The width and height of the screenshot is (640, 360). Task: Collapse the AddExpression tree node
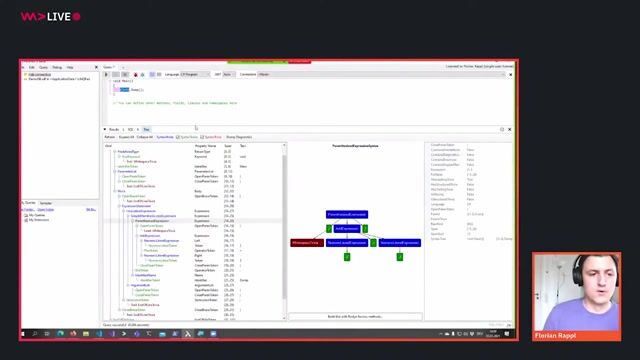pos(137,236)
